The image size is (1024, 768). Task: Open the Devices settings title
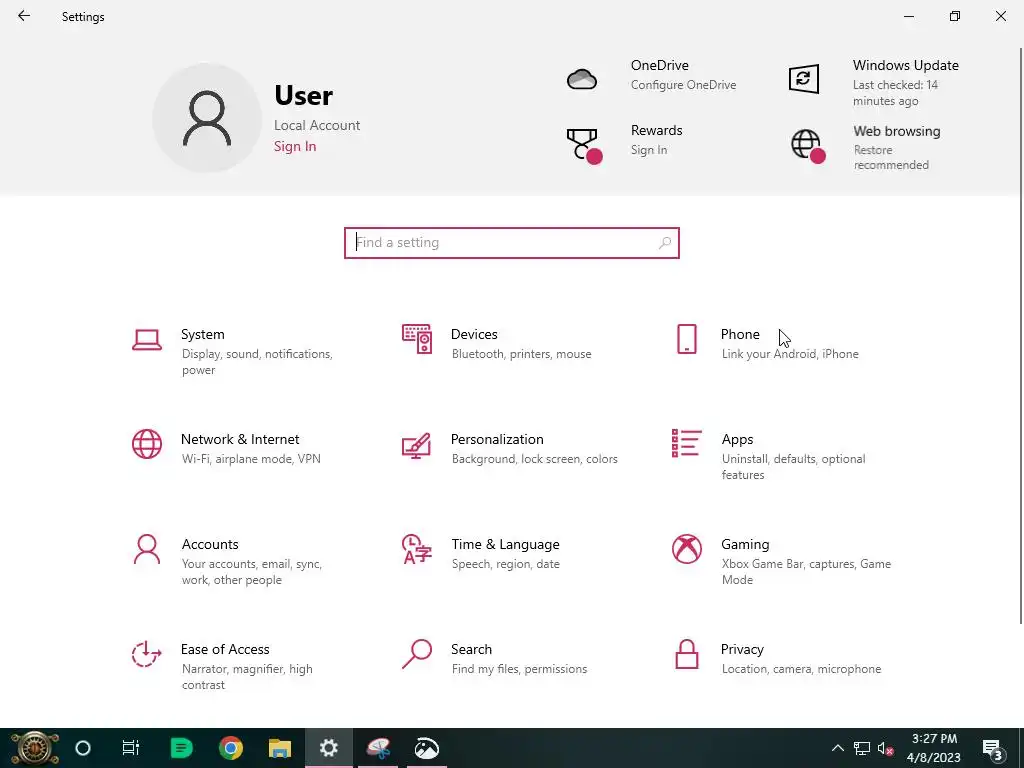[x=474, y=334]
